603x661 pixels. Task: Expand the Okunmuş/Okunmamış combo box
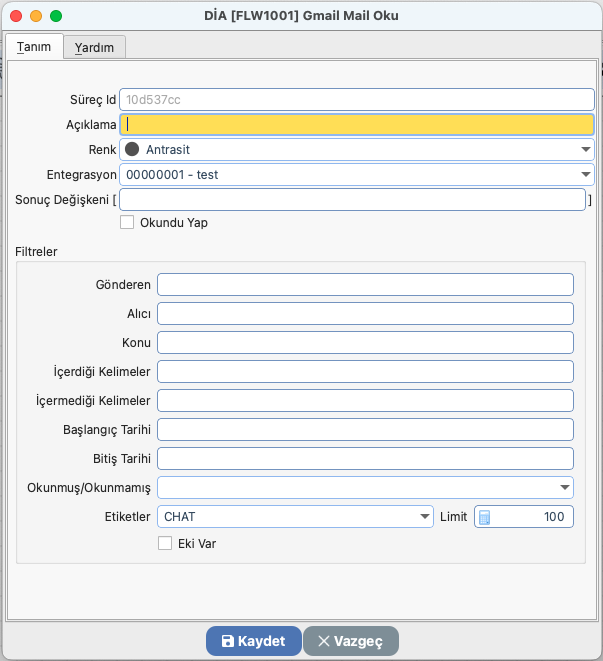point(564,488)
